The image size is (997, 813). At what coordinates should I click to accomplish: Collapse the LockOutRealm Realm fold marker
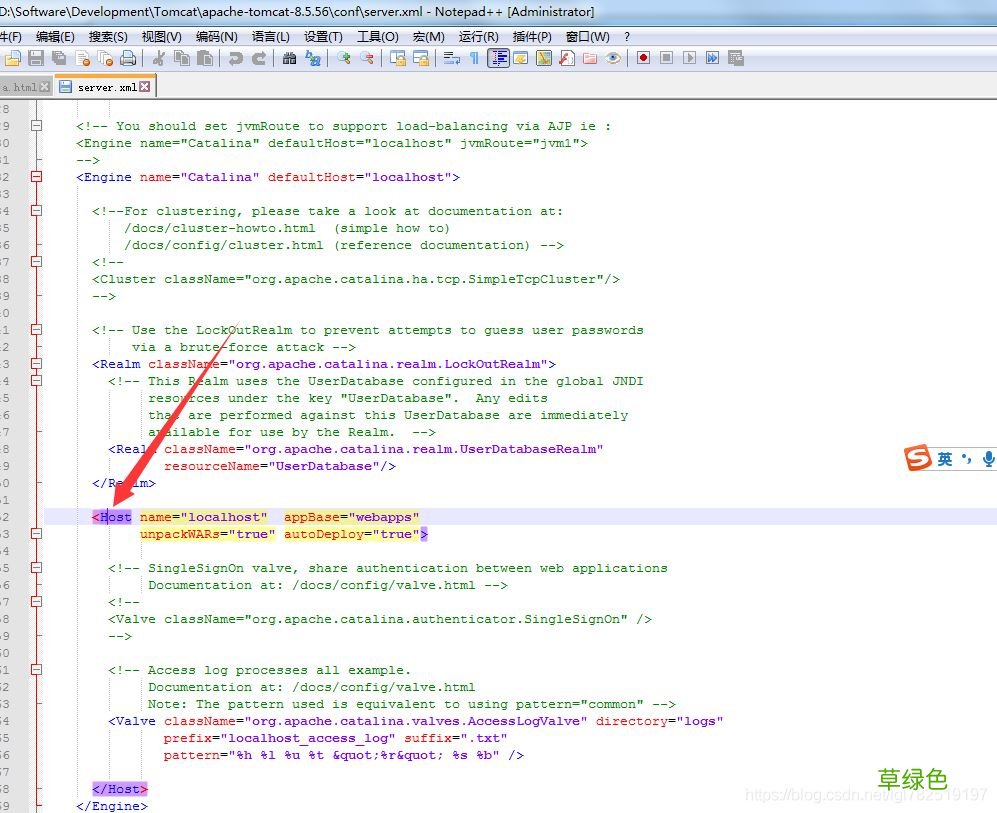(37, 364)
